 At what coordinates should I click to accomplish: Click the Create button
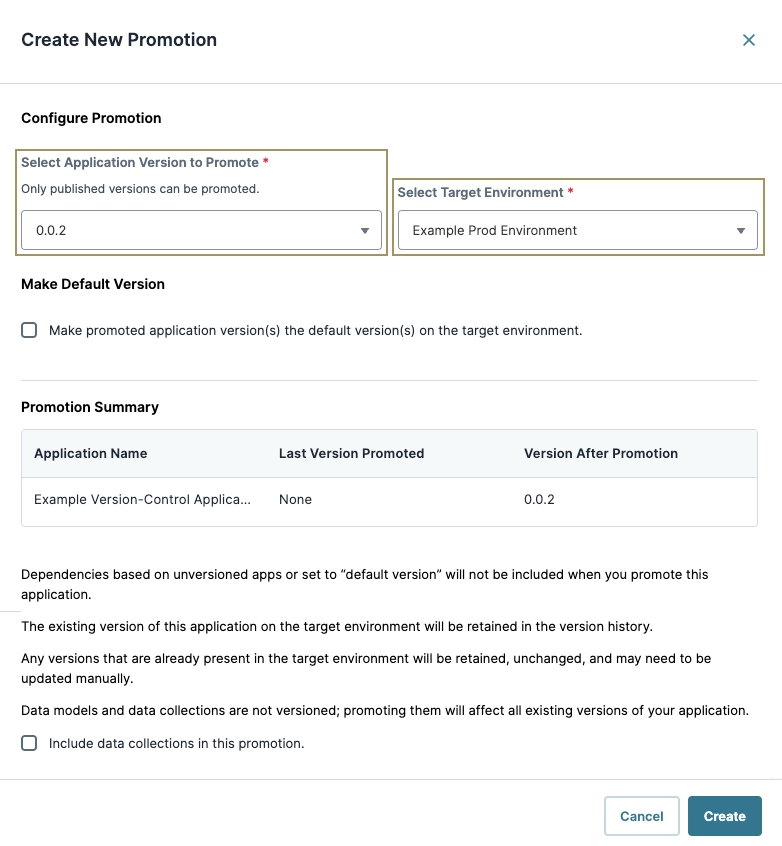pos(724,816)
